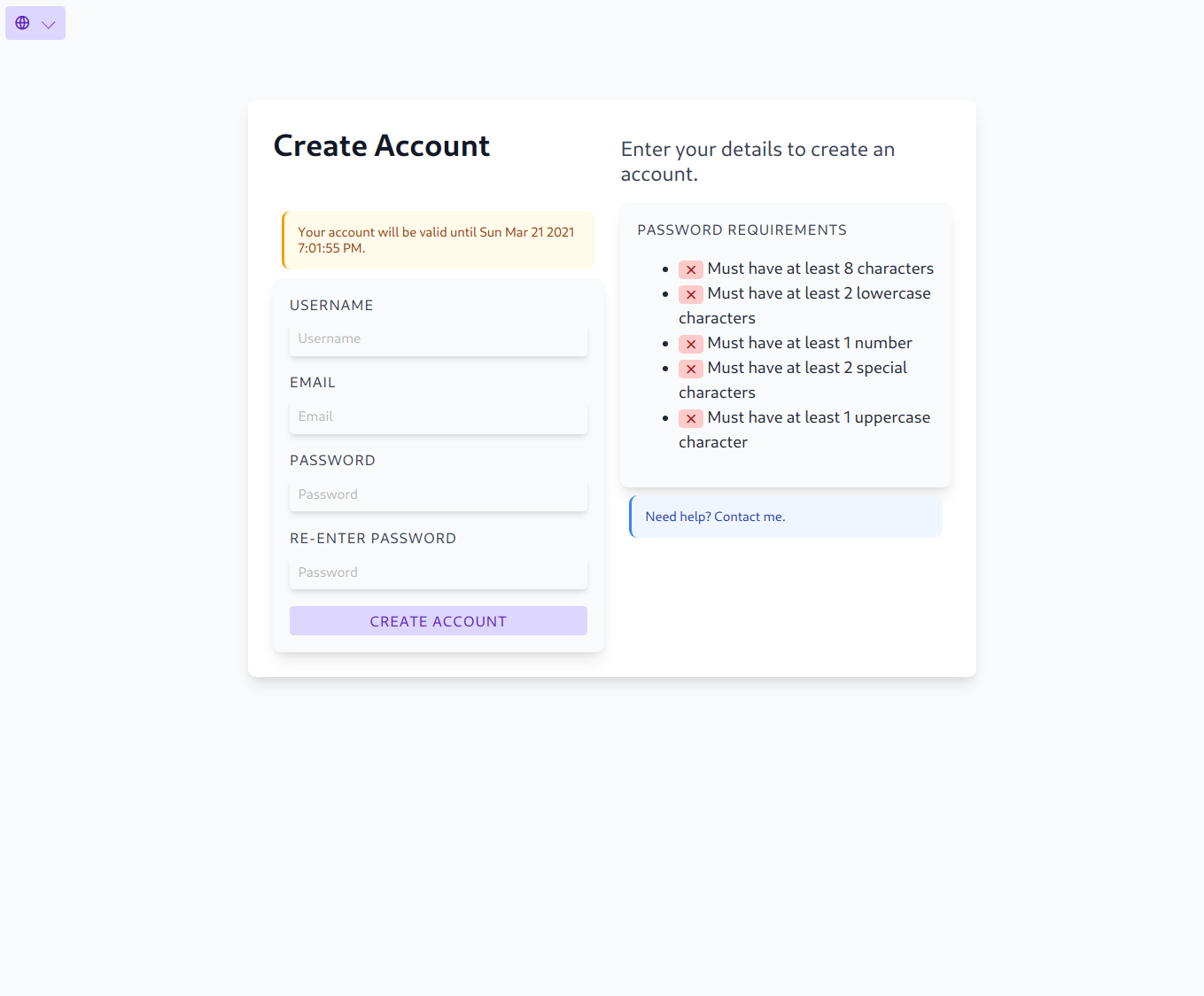This screenshot has height=996, width=1204.
Task: Click the Password input field
Action: [x=438, y=494]
